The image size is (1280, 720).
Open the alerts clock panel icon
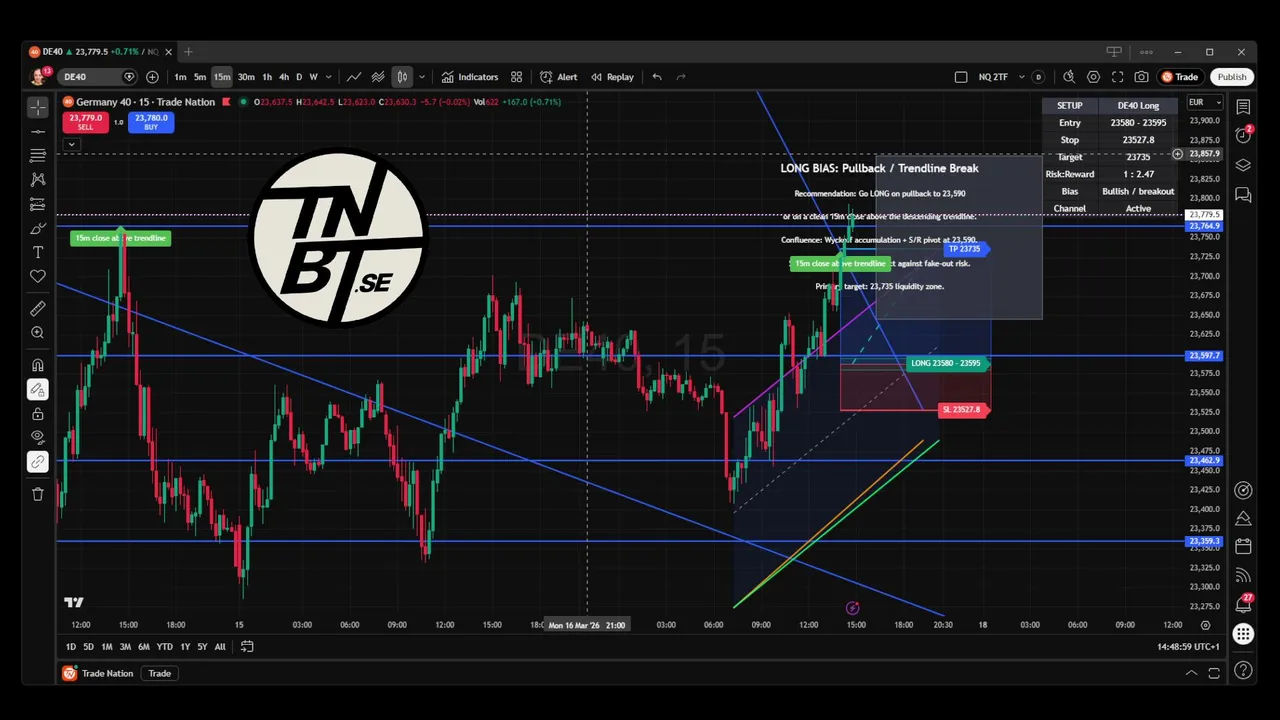click(x=1243, y=135)
